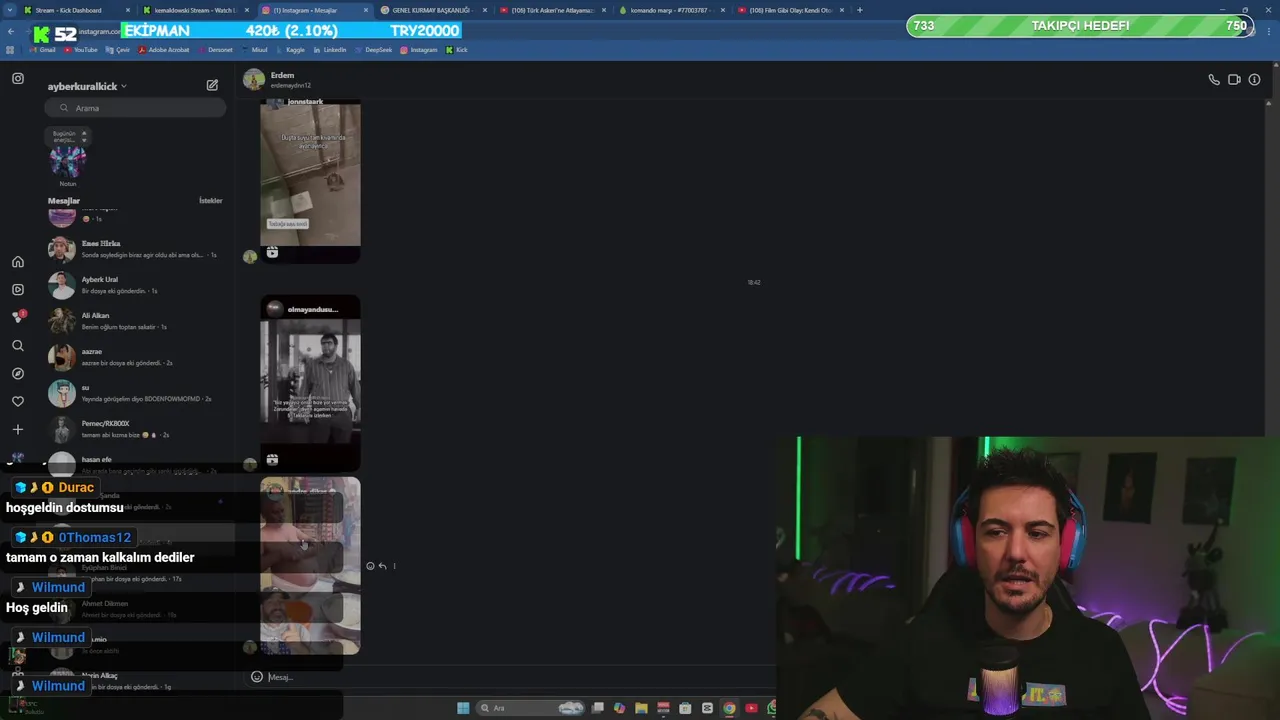The width and height of the screenshot is (1280, 720).
Task: Open the Messages icon with red badge
Action: click(18, 317)
